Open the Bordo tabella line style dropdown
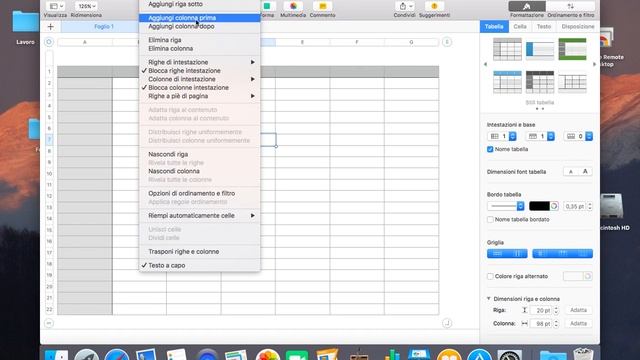Viewport: 640px width, 360px height. click(506, 206)
